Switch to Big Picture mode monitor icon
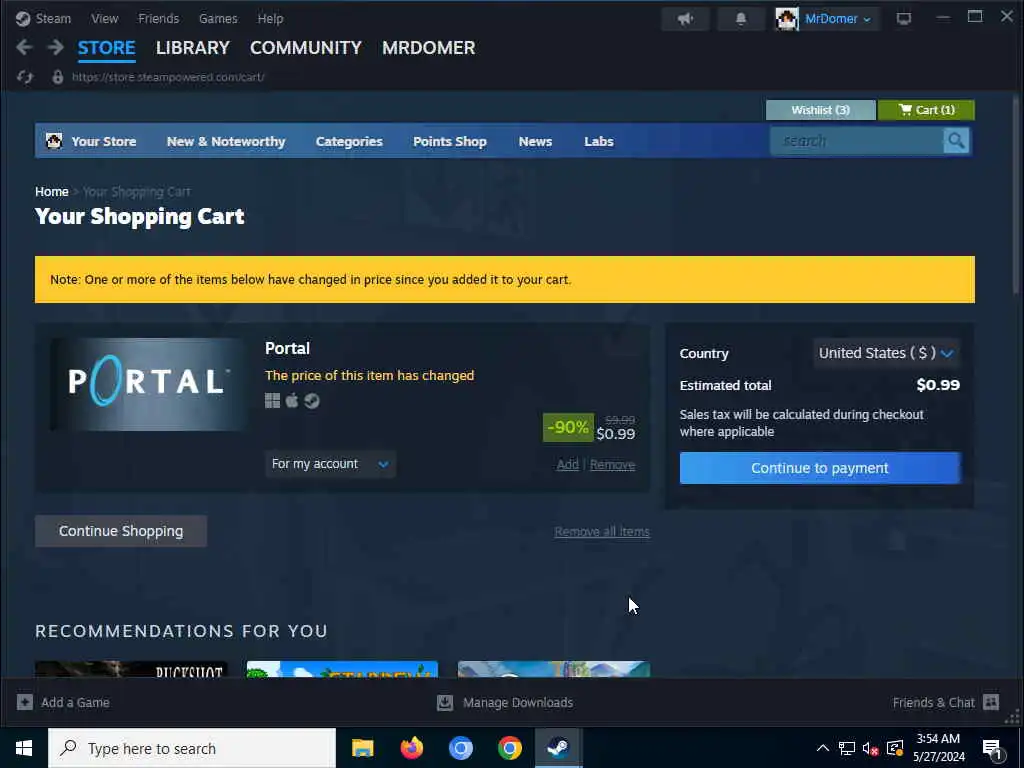Image resolution: width=1024 pixels, height=768 pixels. click(904, 18)
